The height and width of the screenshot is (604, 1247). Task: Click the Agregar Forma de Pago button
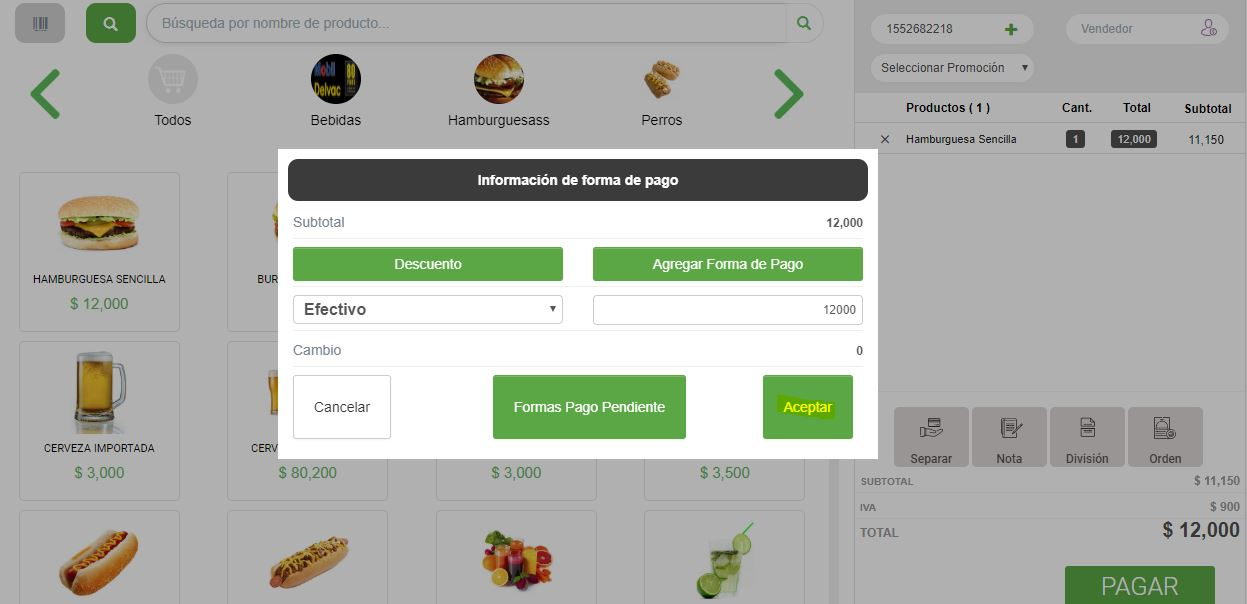[728, 264]
